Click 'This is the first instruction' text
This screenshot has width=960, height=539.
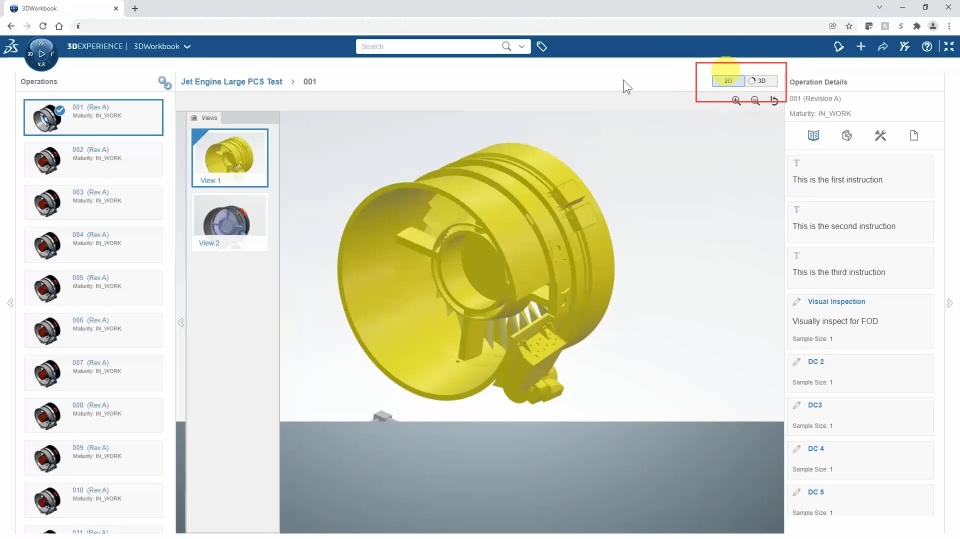click(837, 179)
